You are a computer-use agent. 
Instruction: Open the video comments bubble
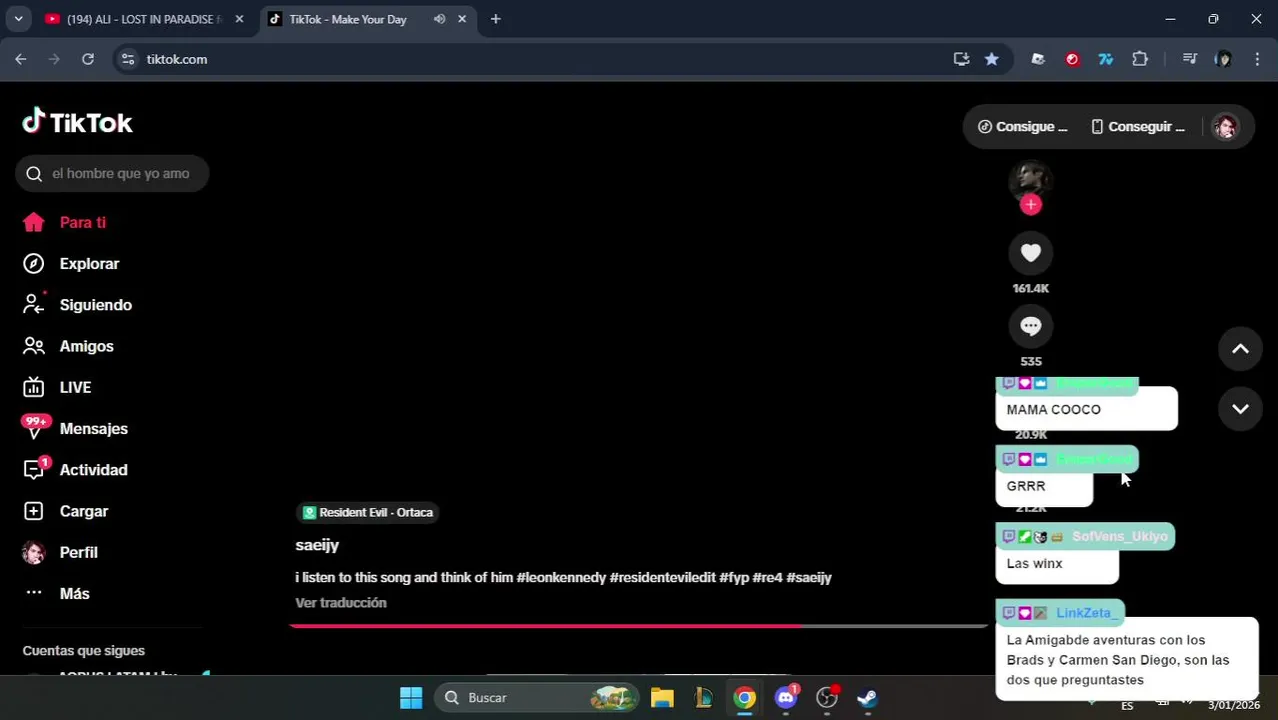click(x=1031, y=326)
